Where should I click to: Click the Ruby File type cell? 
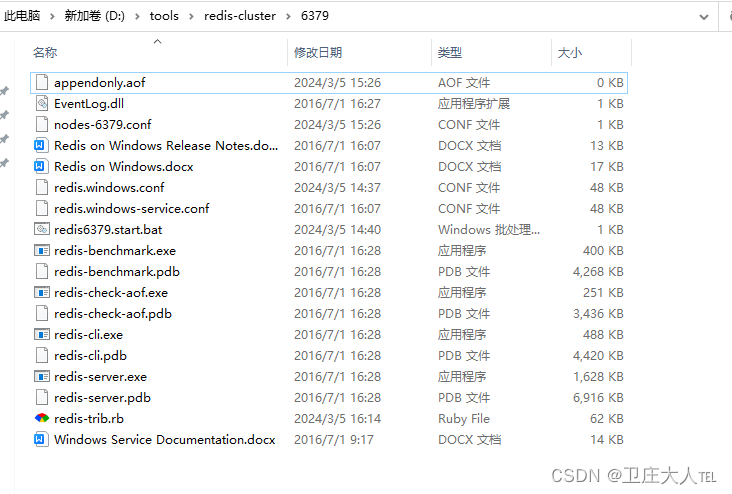[464, 419]
